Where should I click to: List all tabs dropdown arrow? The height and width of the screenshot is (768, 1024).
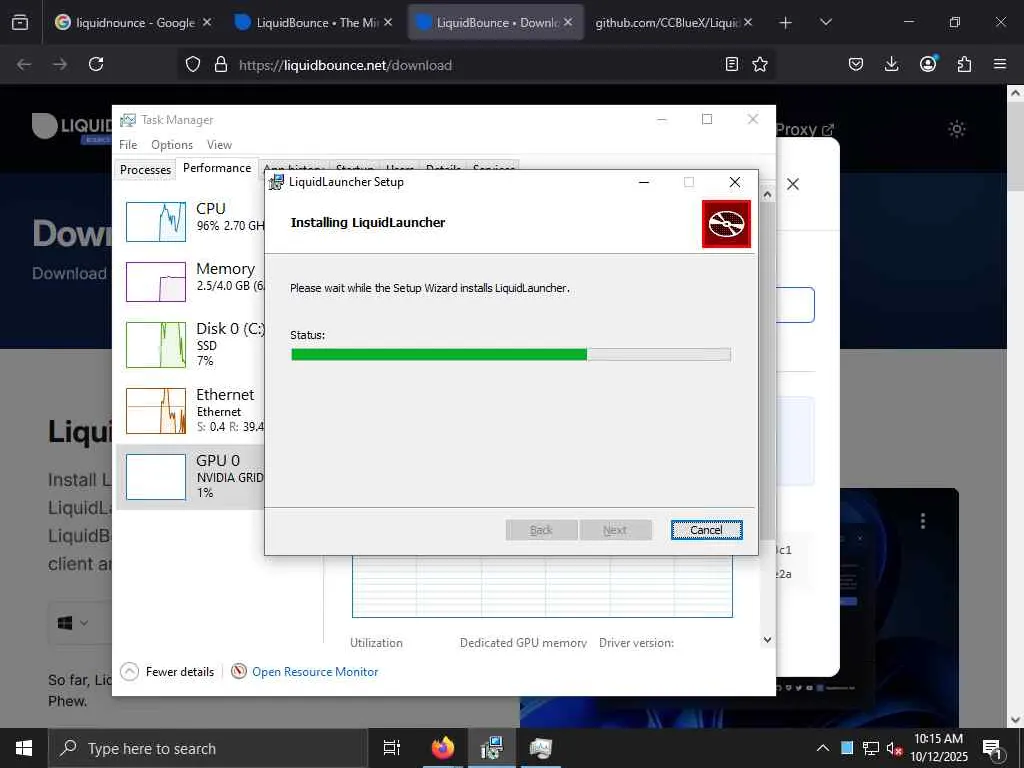(825, 22)
